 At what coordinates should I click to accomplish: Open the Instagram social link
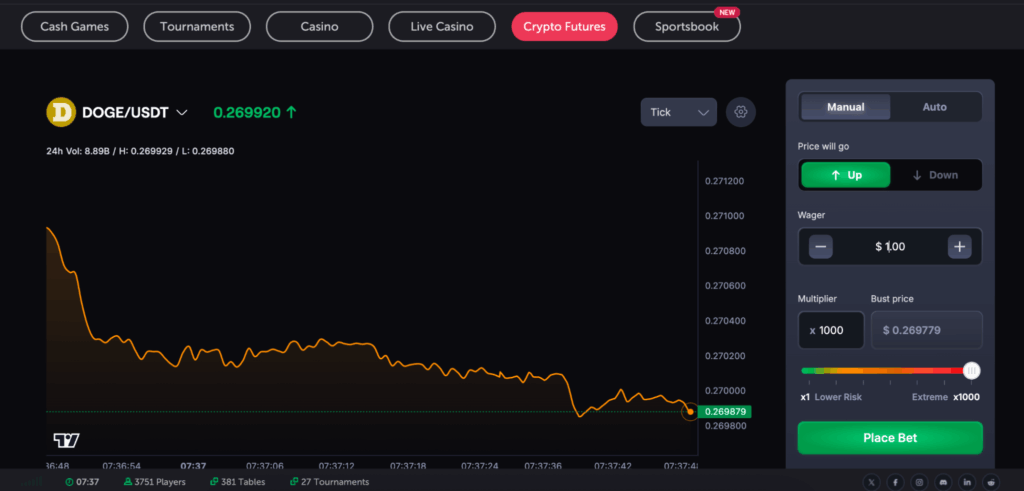(x=919, y=483)
